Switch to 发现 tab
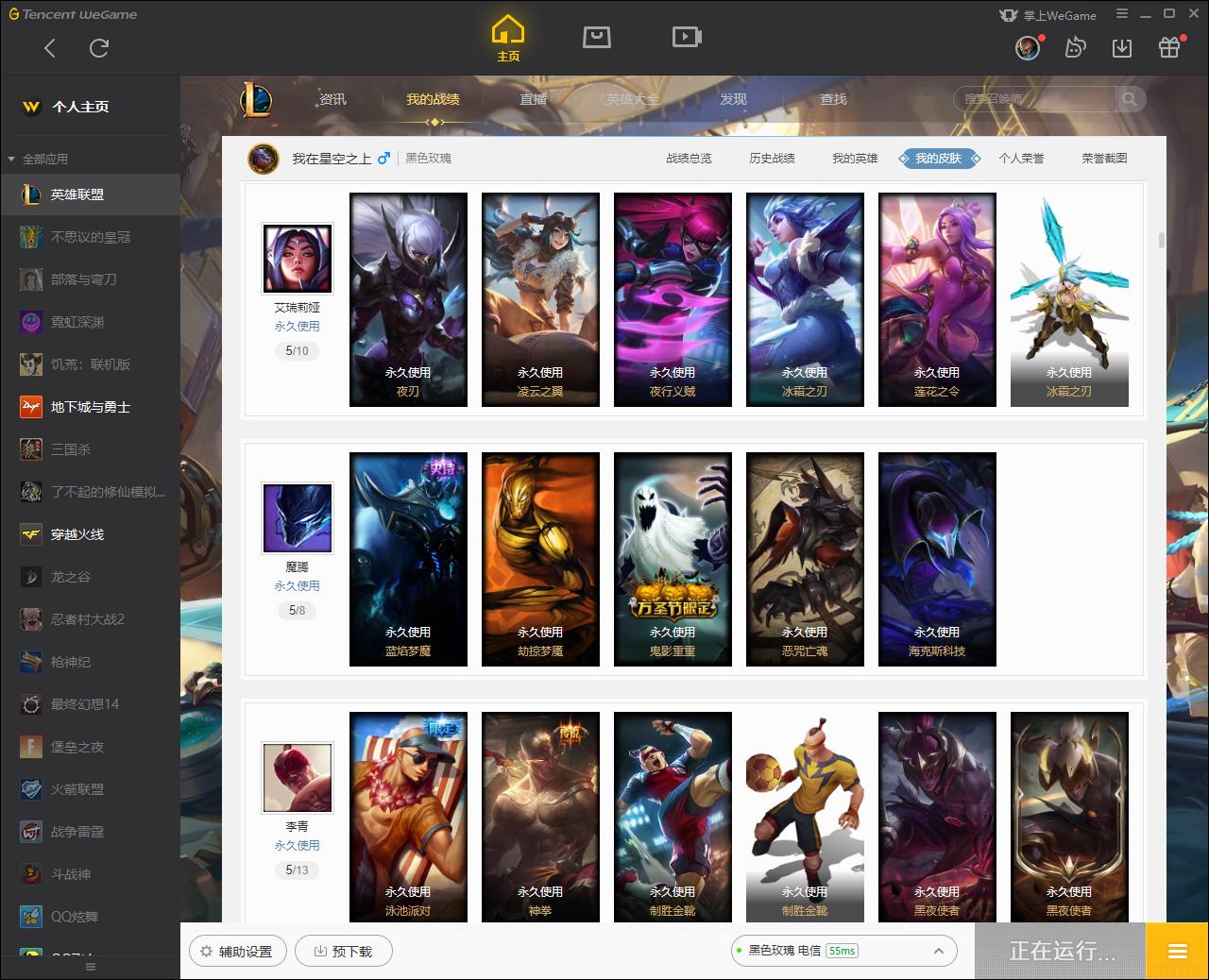This screenshot has width=1209, height=980. coord(733,99)
